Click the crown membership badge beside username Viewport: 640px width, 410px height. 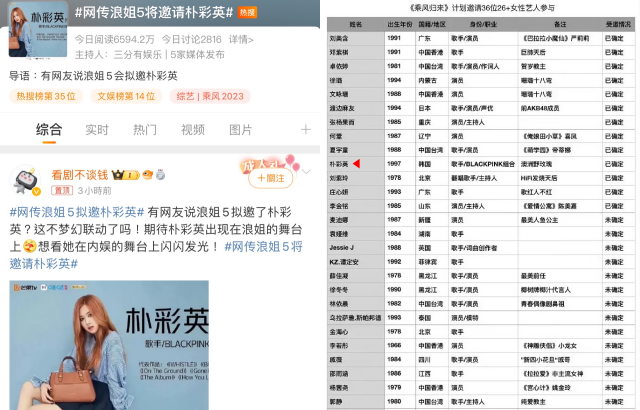tap(125, 175)
